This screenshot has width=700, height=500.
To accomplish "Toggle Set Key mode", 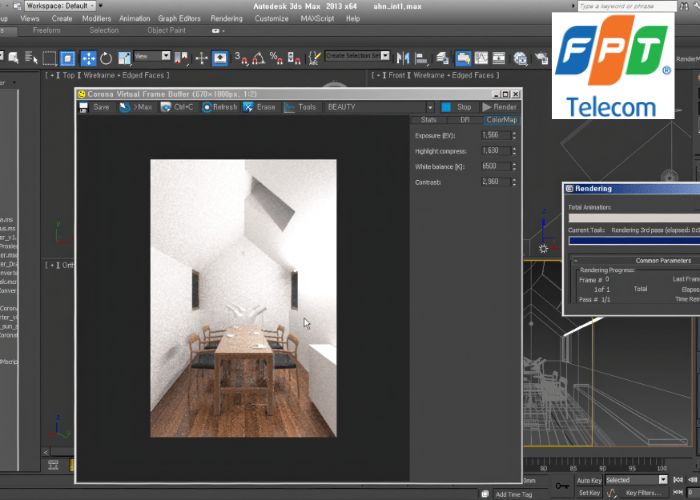I will (x=588, y=492).
